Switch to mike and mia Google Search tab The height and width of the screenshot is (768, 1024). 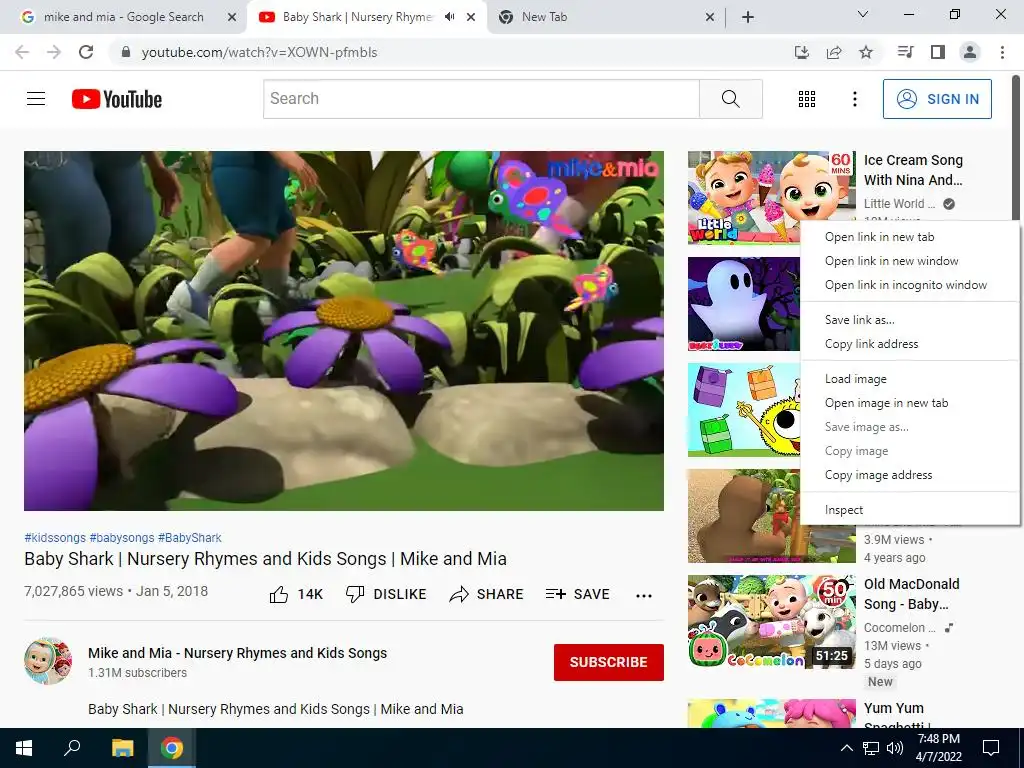123,17
